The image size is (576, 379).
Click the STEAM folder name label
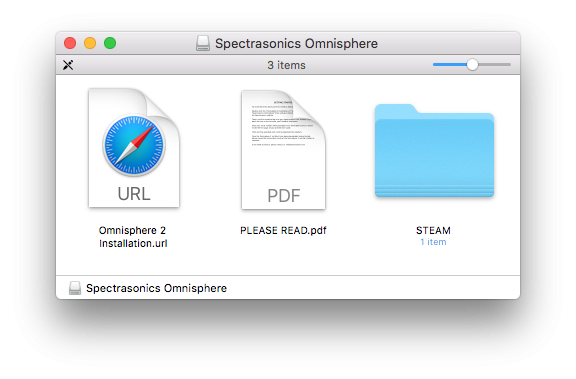pyautogui.click(x=433, y=230)
